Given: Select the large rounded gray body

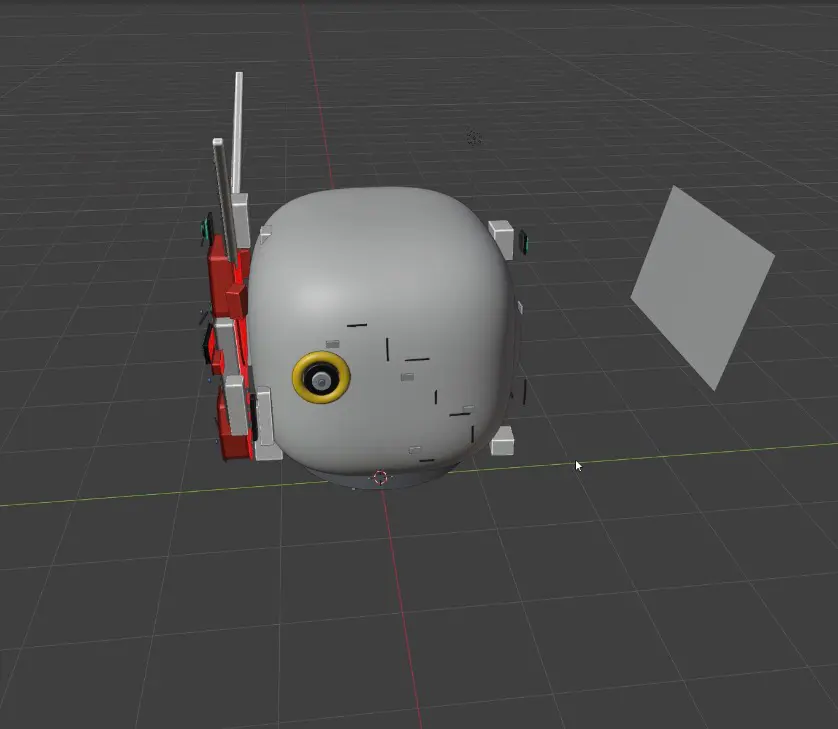Looking at the screenshot, I should [x=382, y=331].
